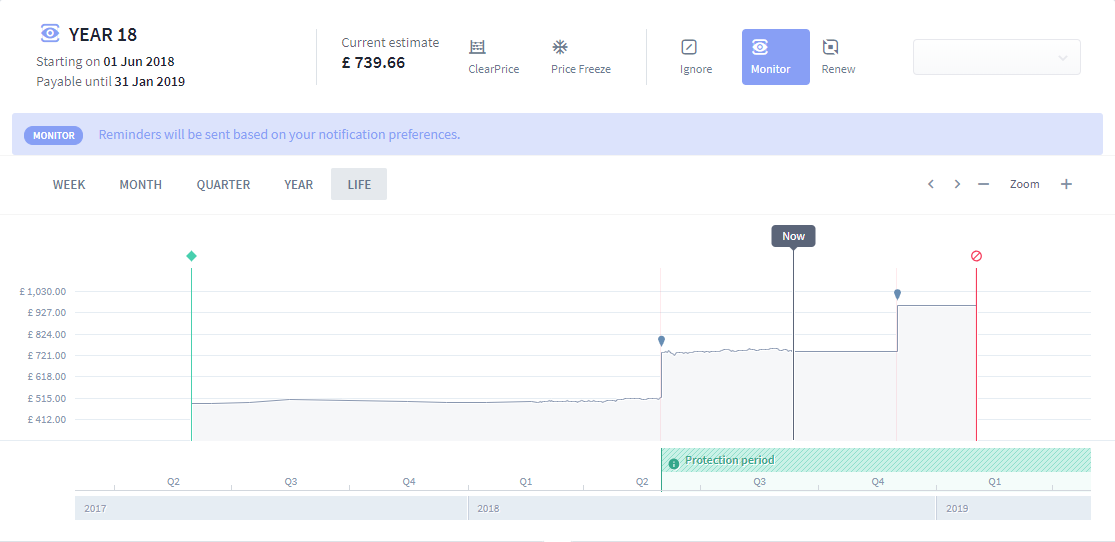1115x542 pixels.
Task: Open the ClearPrice calculator icon
Action: (477, 47)
